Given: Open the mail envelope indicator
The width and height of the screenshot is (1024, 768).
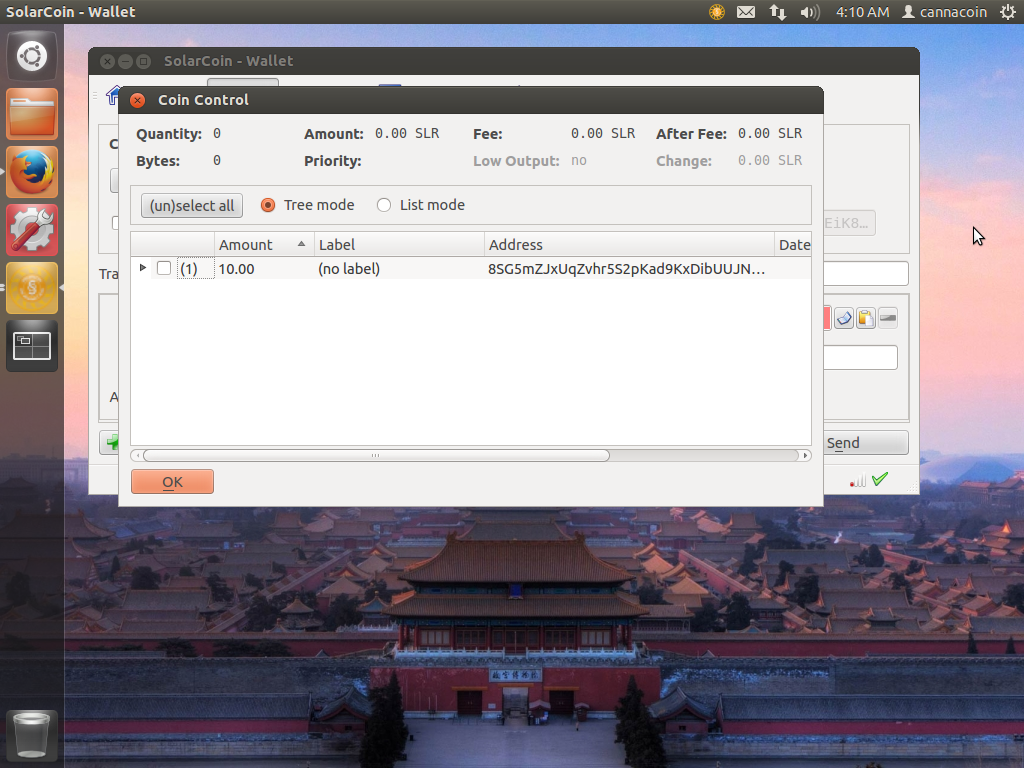Looking at the screenshot, I should pos(746,12).
